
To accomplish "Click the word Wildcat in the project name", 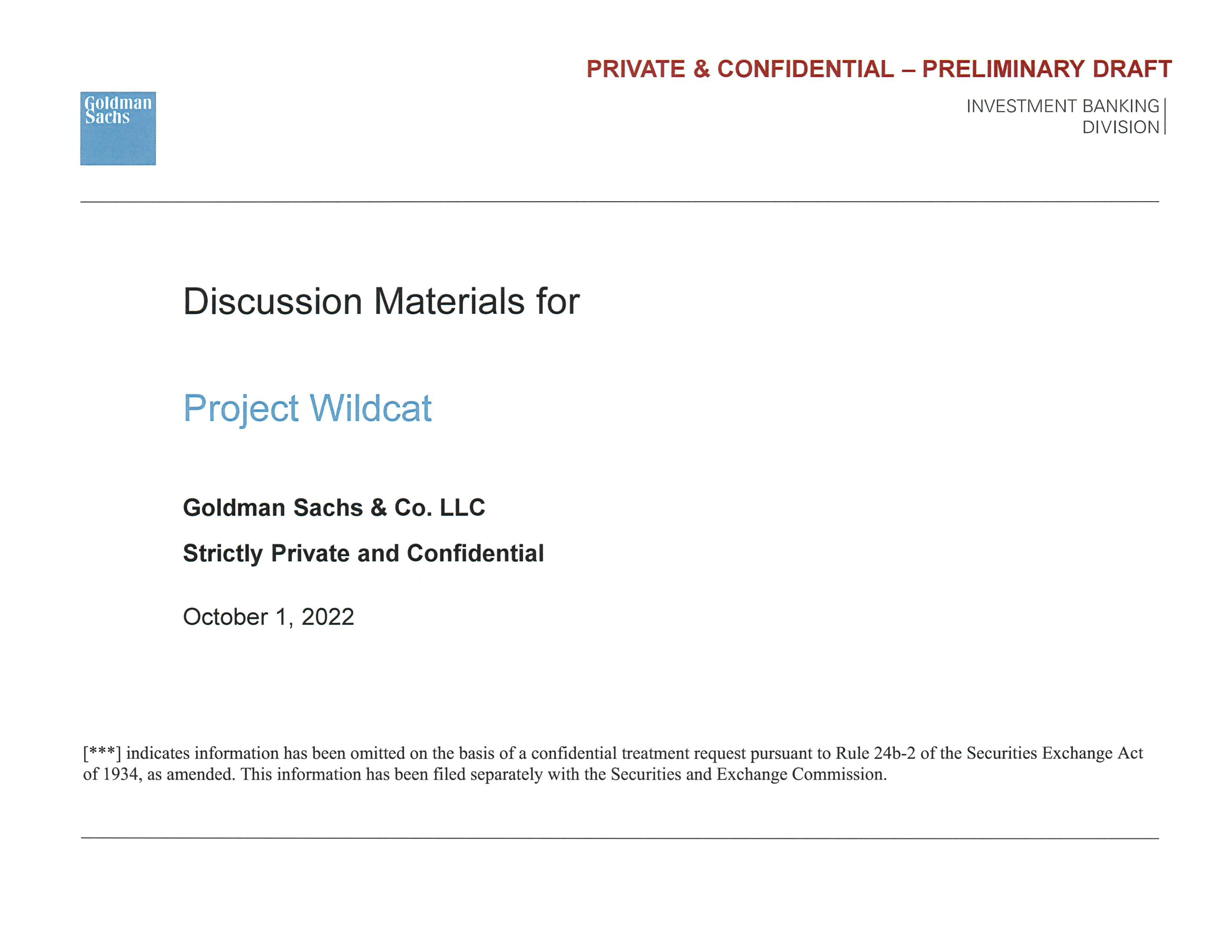I will coord(371,408).
